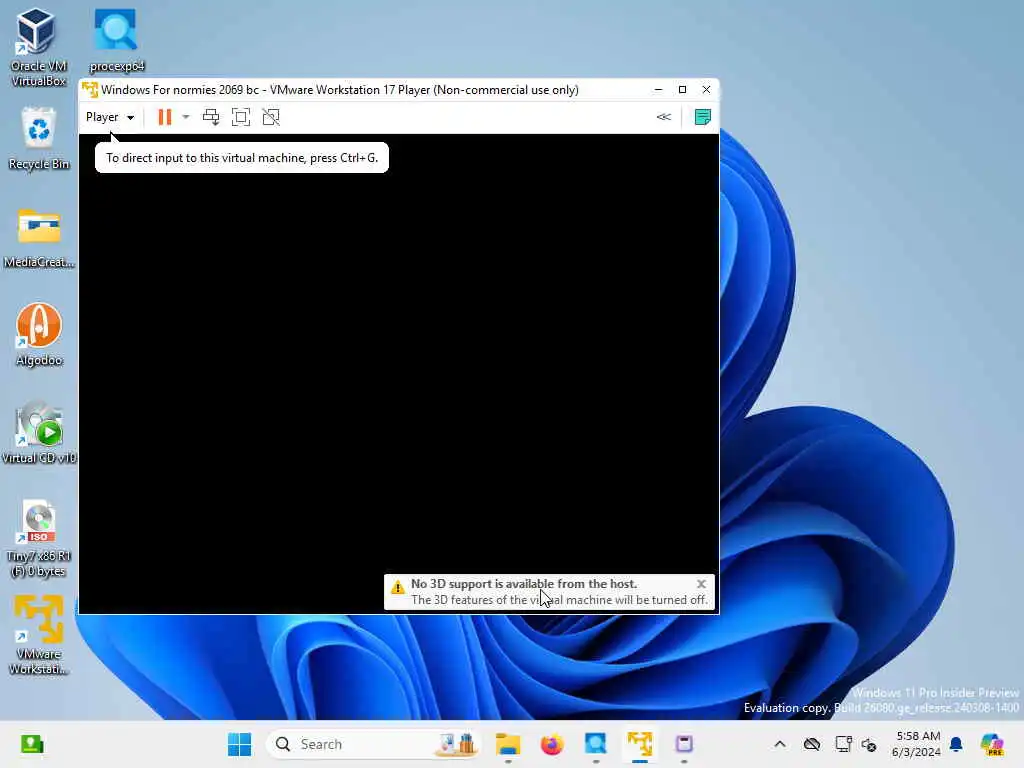Screen dimensions: 1024x768
Task: Click the cloud sync-off tray icon
Action: [812, 744]
